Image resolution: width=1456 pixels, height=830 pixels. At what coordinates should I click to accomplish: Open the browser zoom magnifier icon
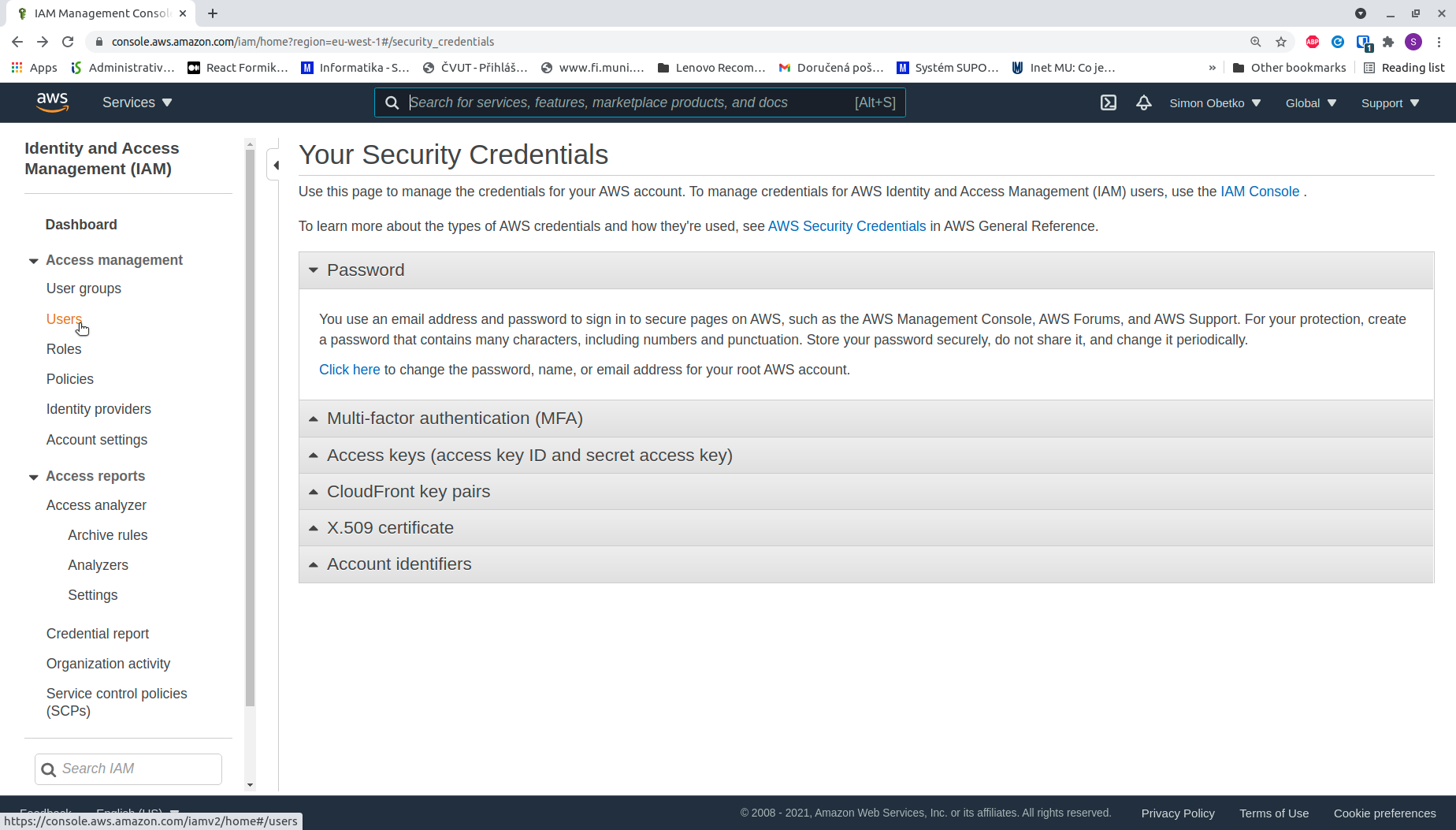click(x=1256, y=42)
